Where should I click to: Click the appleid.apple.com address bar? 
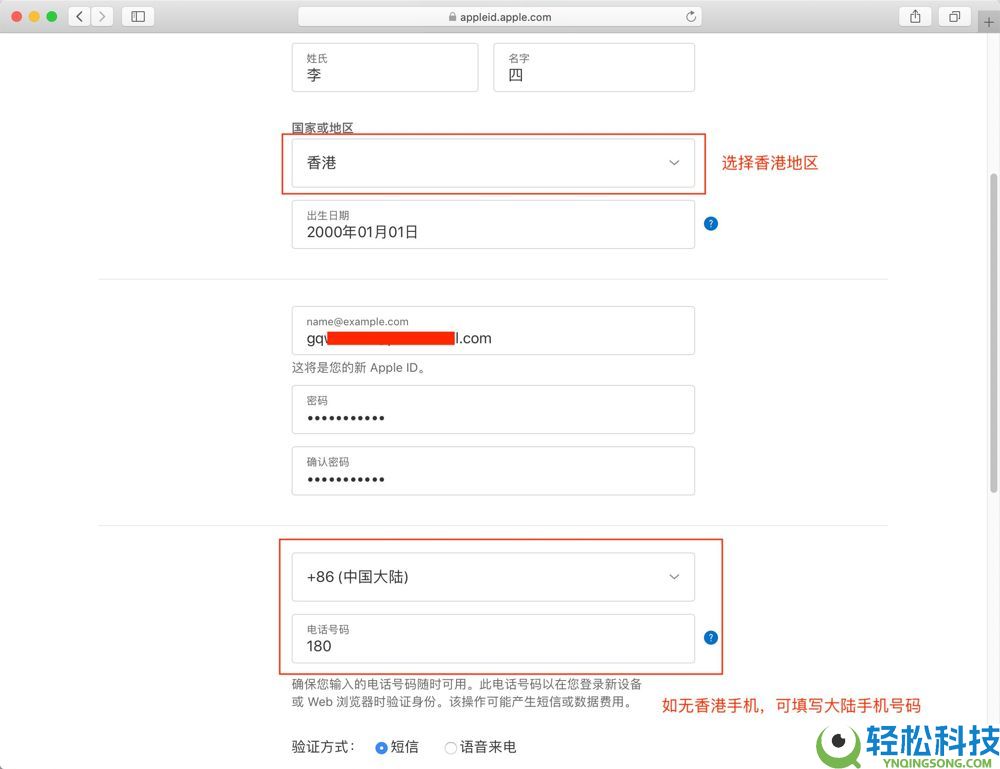pos(500,16)
